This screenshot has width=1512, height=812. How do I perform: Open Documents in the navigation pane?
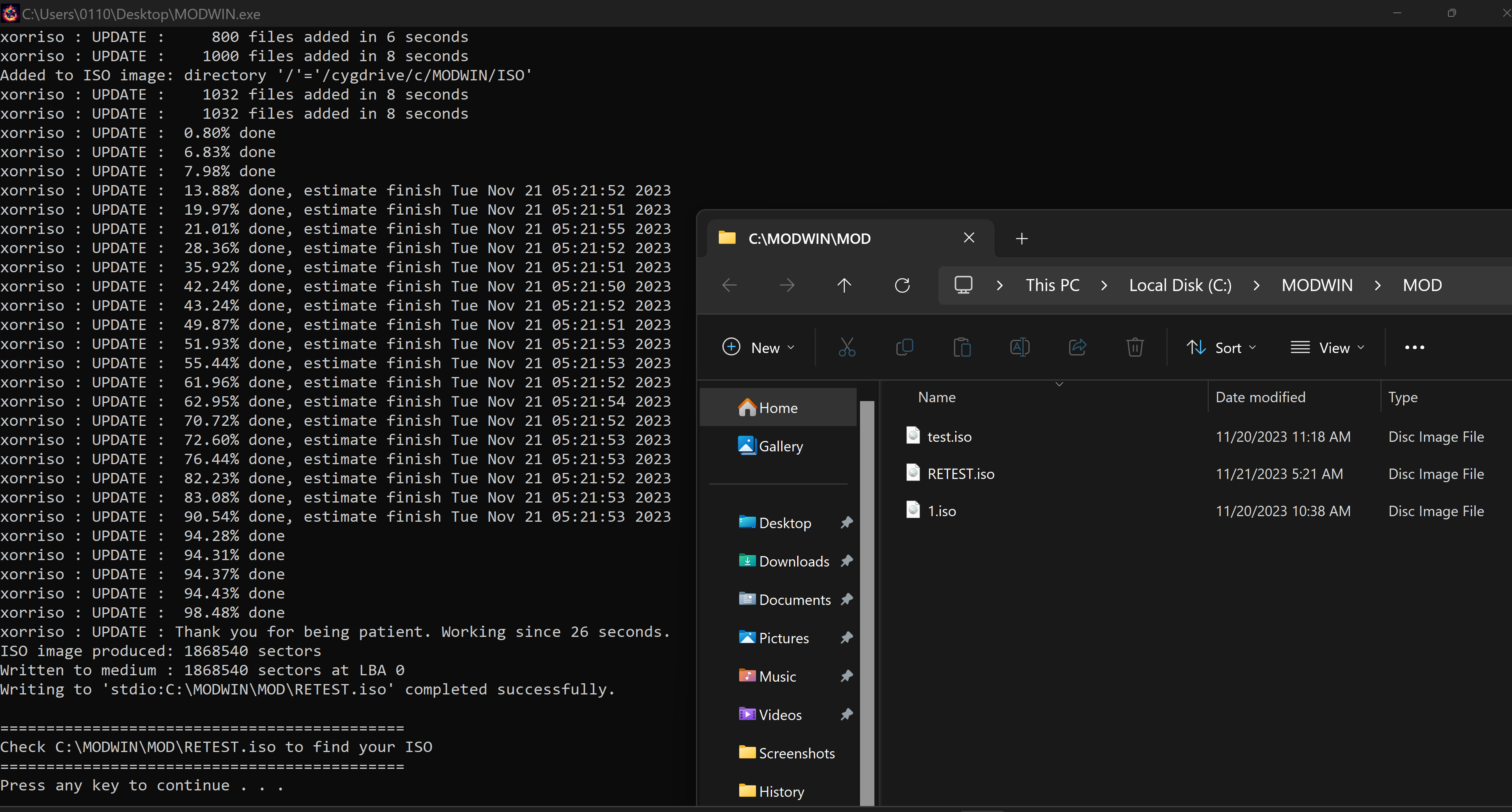tap(778, 599)
